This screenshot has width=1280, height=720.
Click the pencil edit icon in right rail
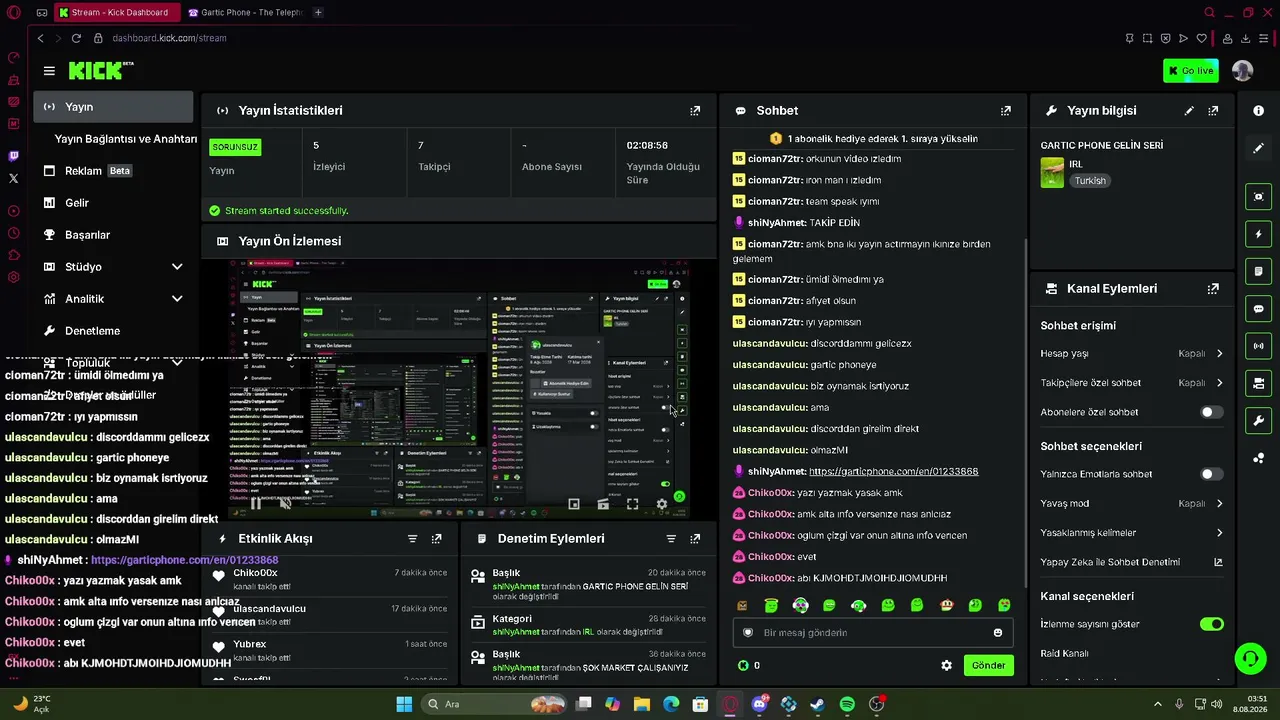pos(1259,148)
